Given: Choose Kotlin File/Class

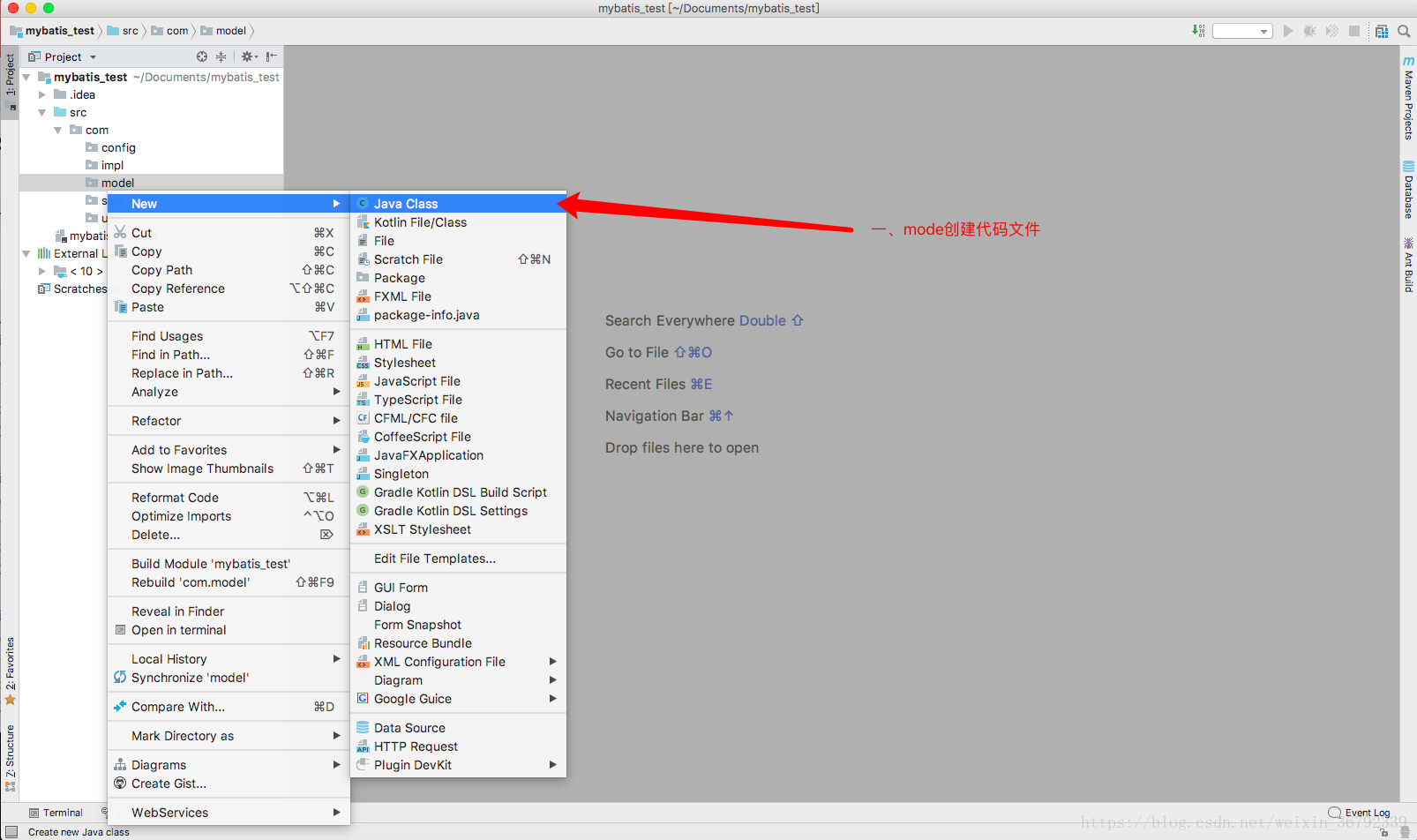Looking at the screenshot, I should pos(458,222).
